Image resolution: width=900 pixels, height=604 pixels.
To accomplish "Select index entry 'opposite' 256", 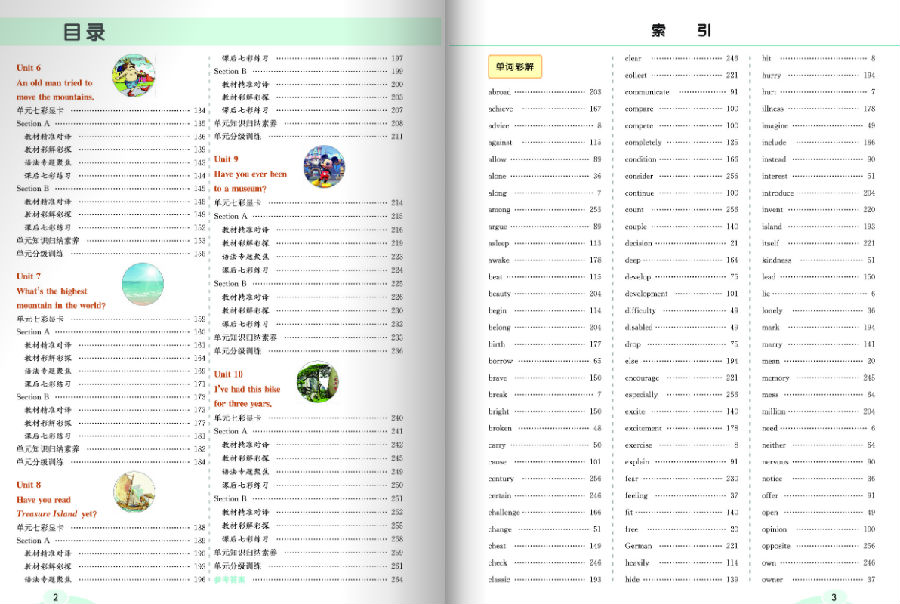I will pos(818,545).
